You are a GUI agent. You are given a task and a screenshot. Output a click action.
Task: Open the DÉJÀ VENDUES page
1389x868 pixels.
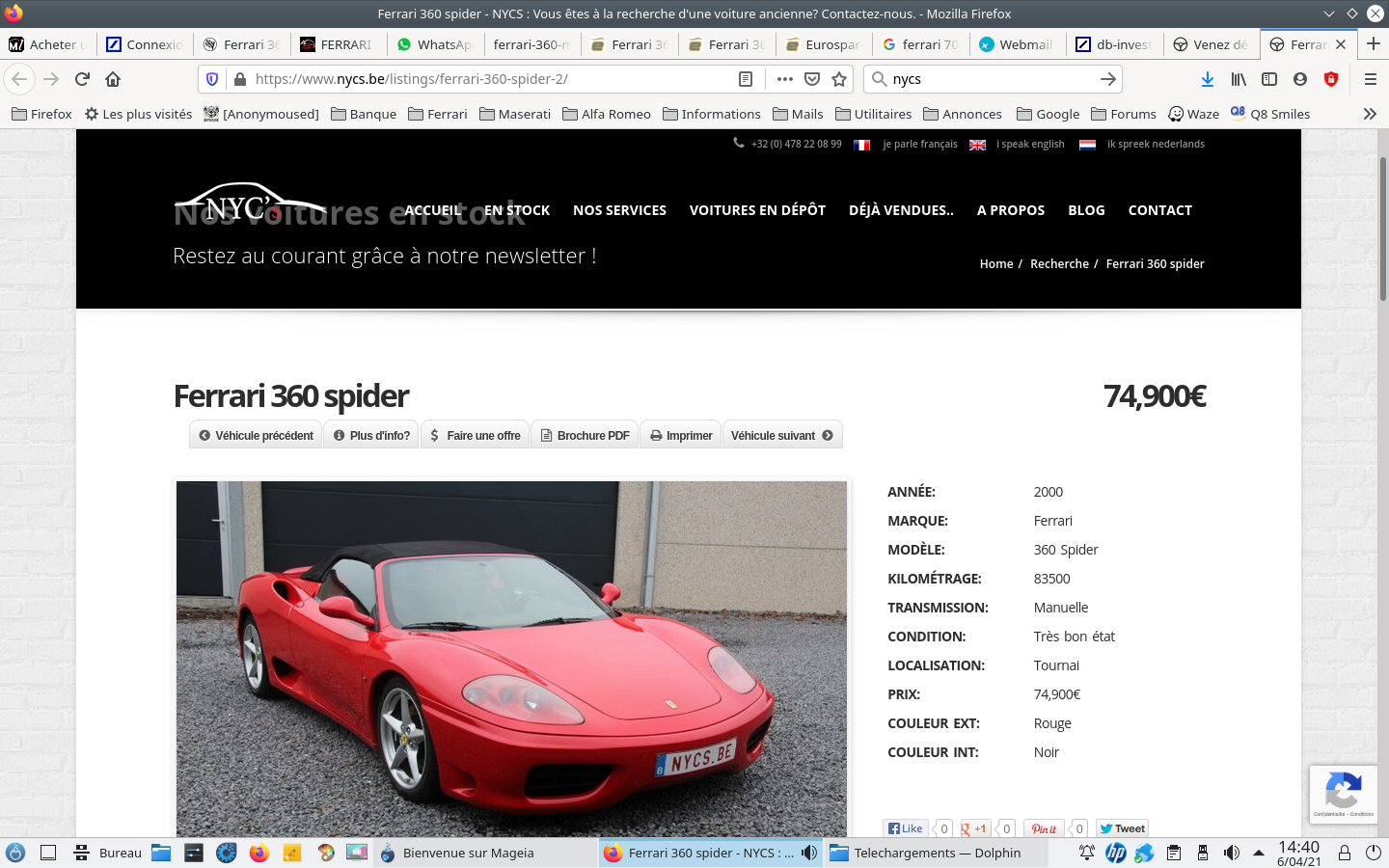click(901, 210)
